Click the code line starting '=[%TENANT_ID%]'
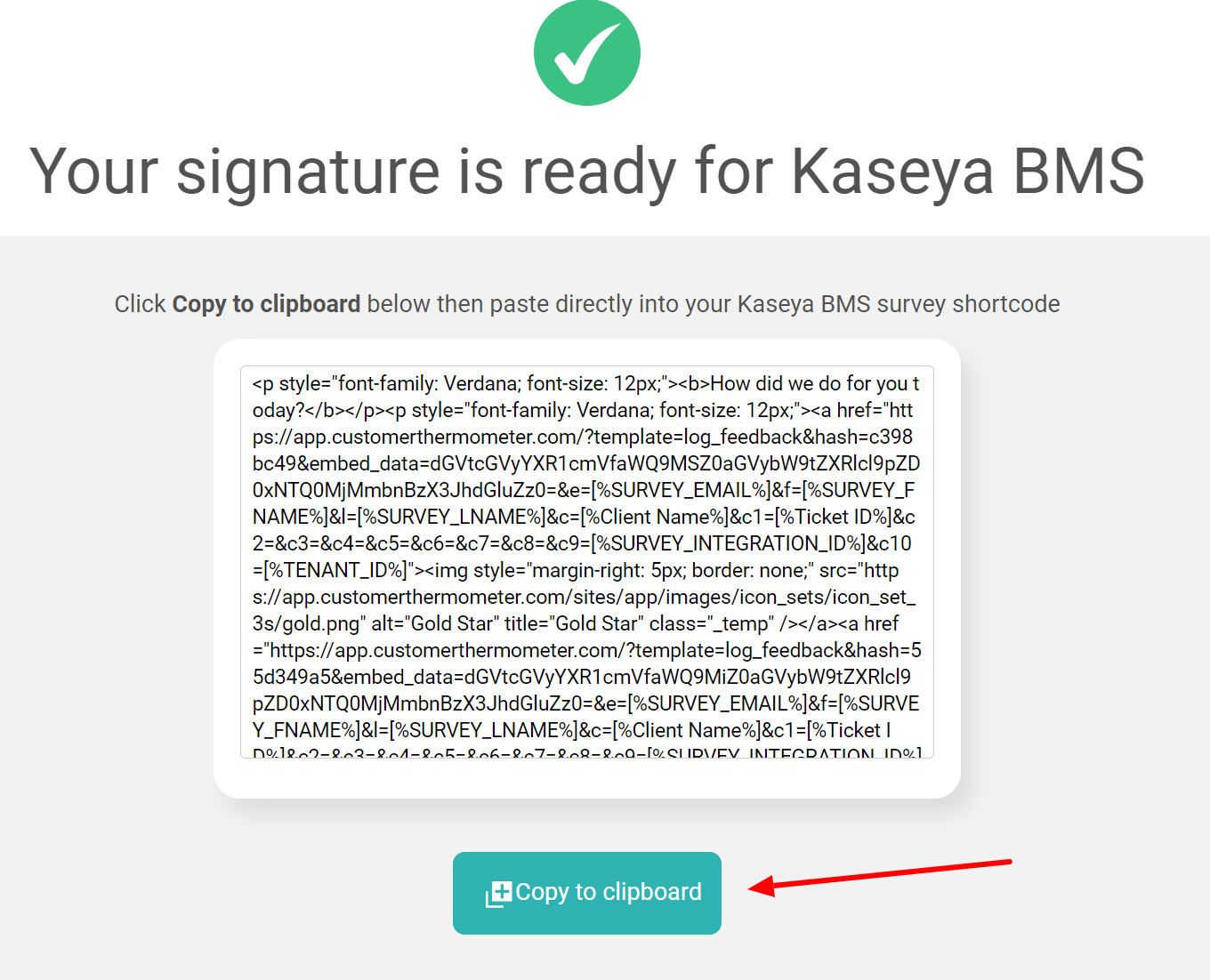 (x=576, y=570)
